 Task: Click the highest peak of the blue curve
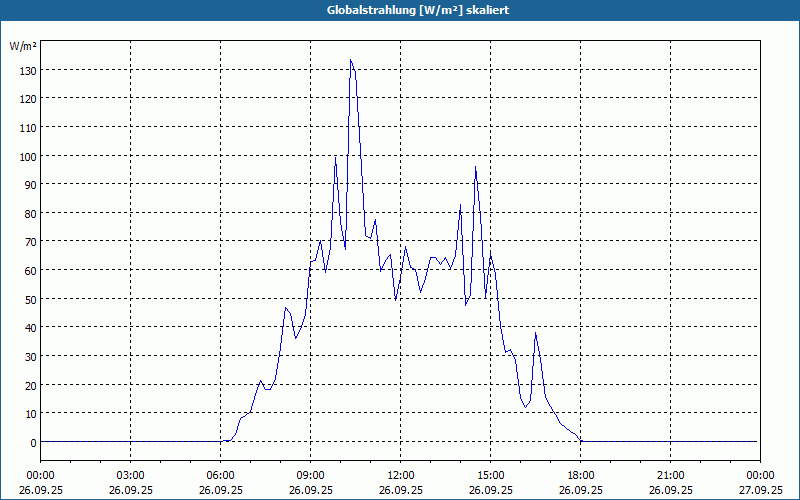(351, 60)
